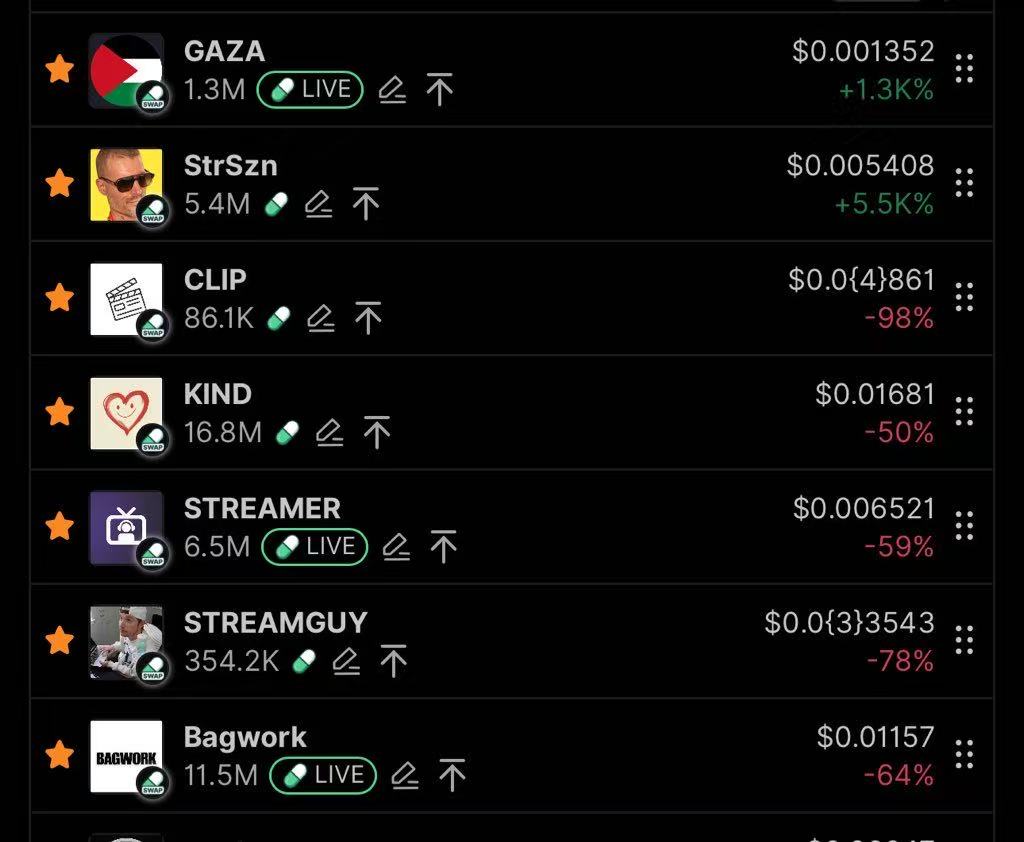
Task: Edit the KIND token entry
Action: (329, 432)
